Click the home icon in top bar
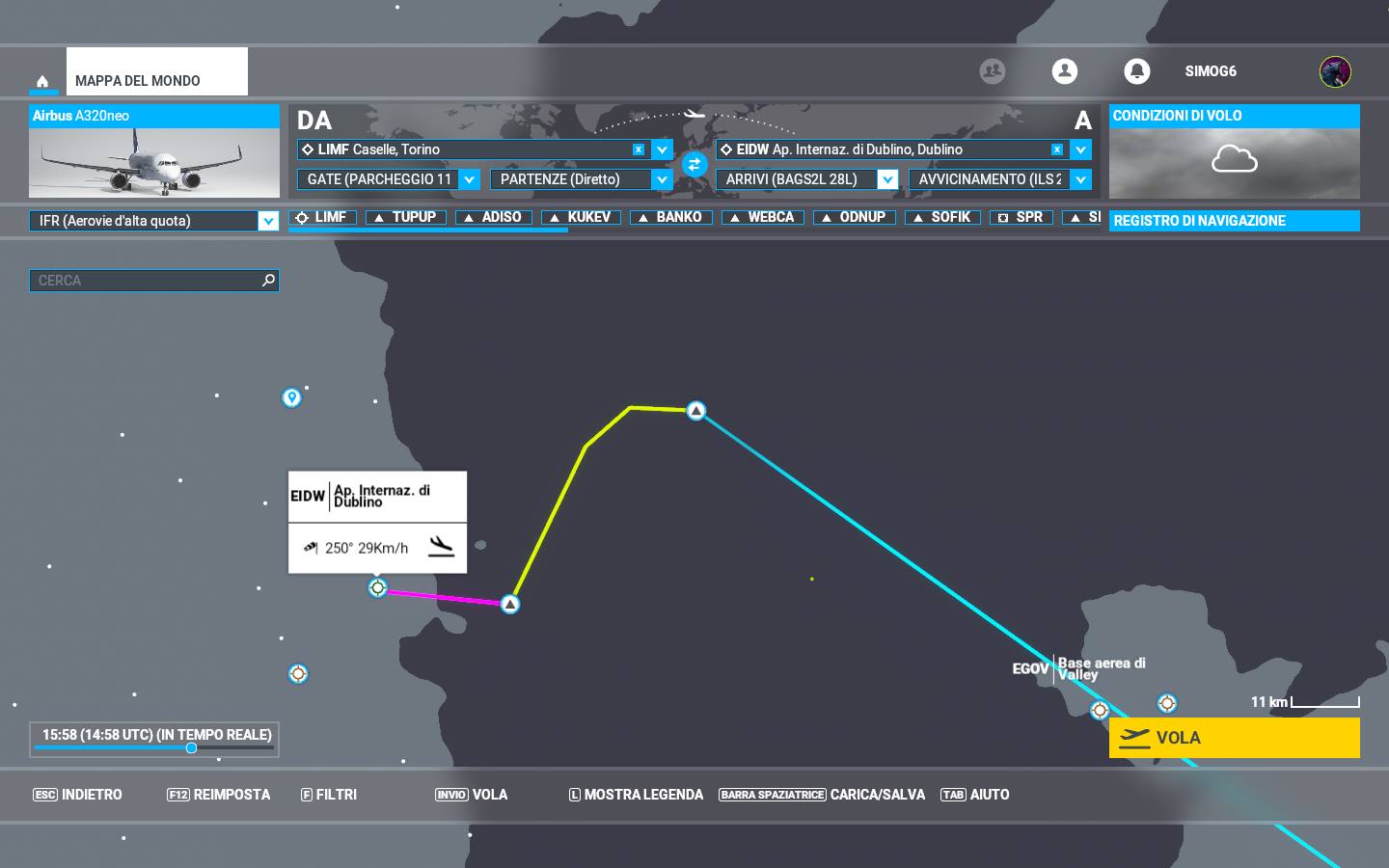 (42, 81)
